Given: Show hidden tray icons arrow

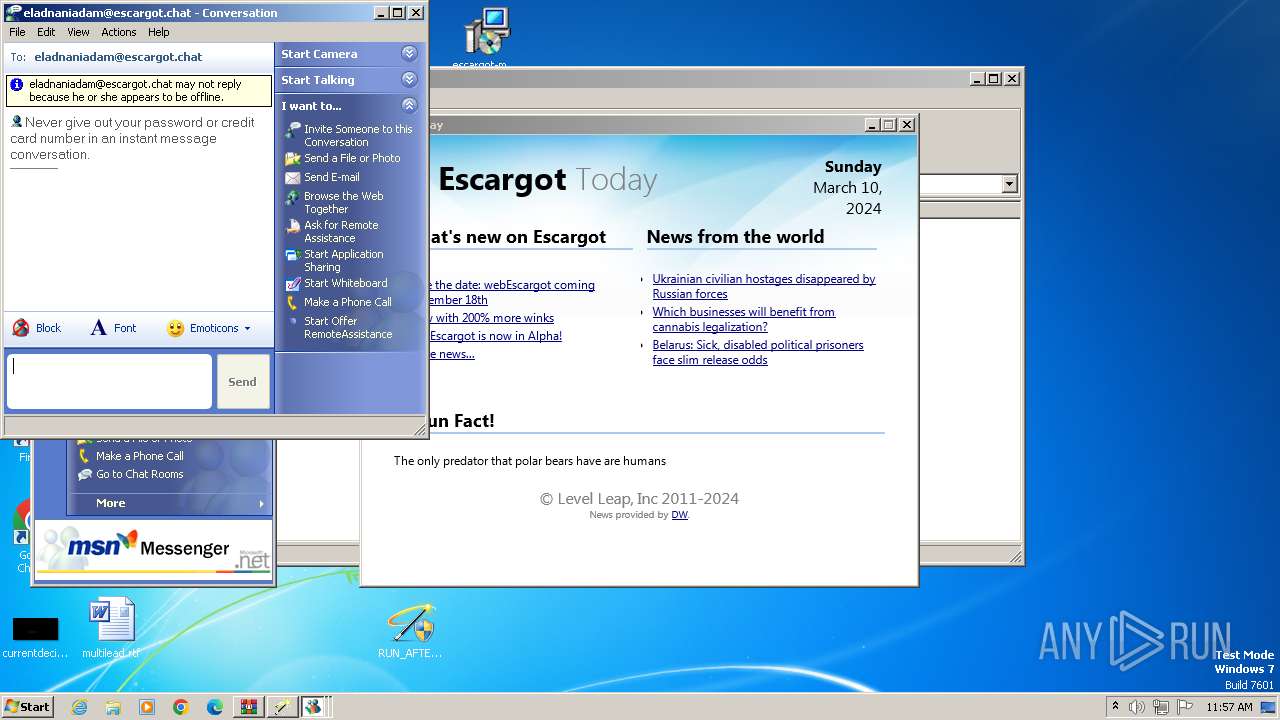Looking at the screenshot, I should 1116,707.
